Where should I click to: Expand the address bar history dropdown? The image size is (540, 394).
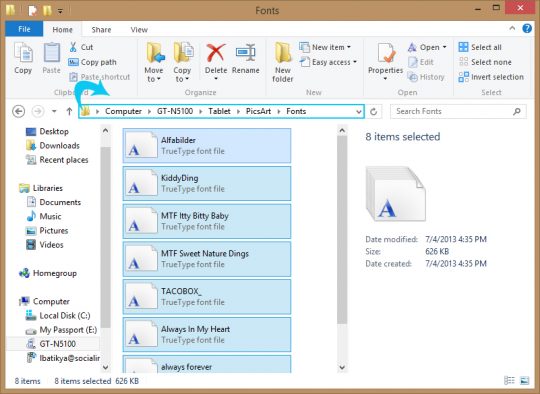pyautogui.click(x=359, y=112)
